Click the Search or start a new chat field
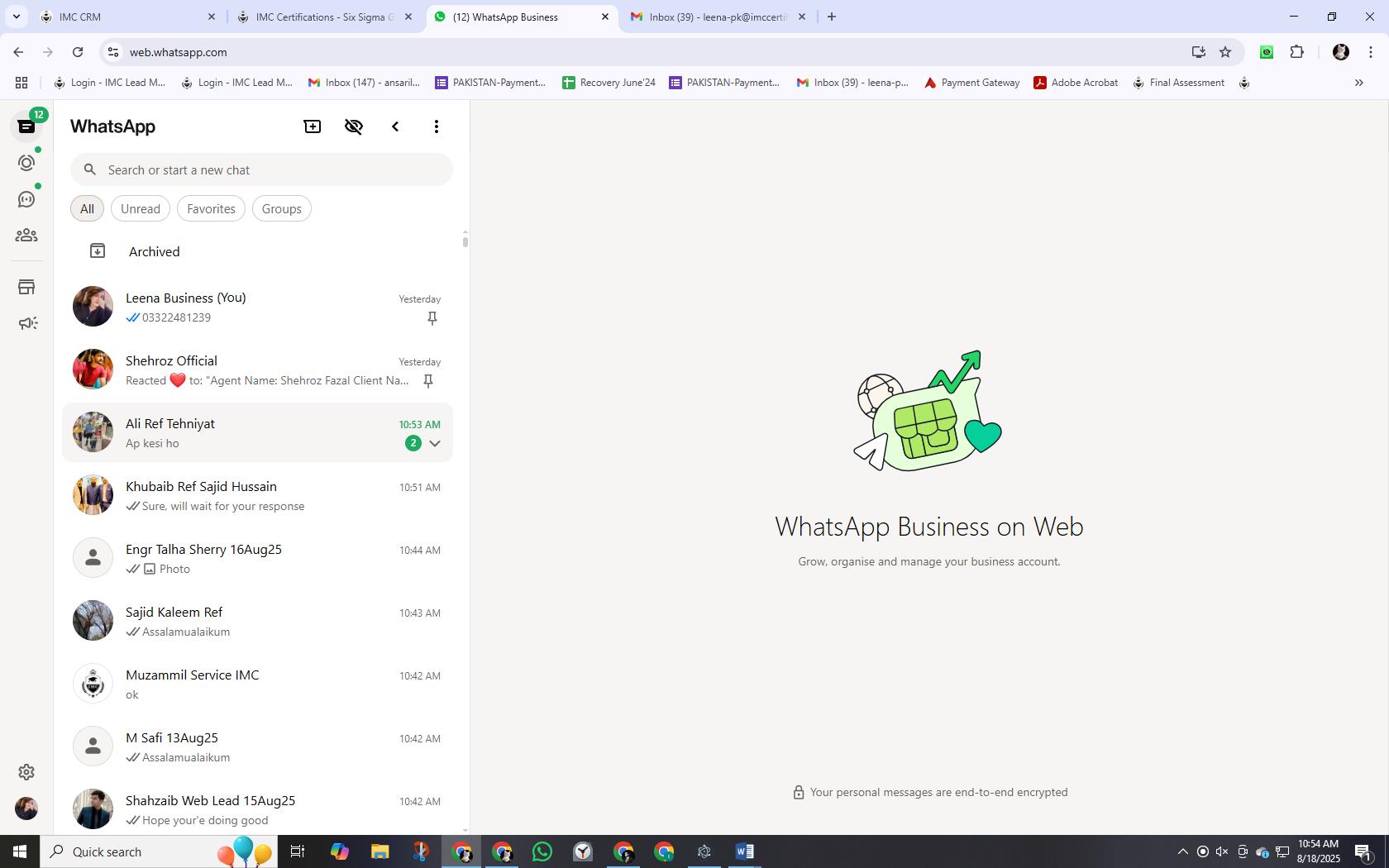Screen dimensions: 1389x868 click(261, 170)
